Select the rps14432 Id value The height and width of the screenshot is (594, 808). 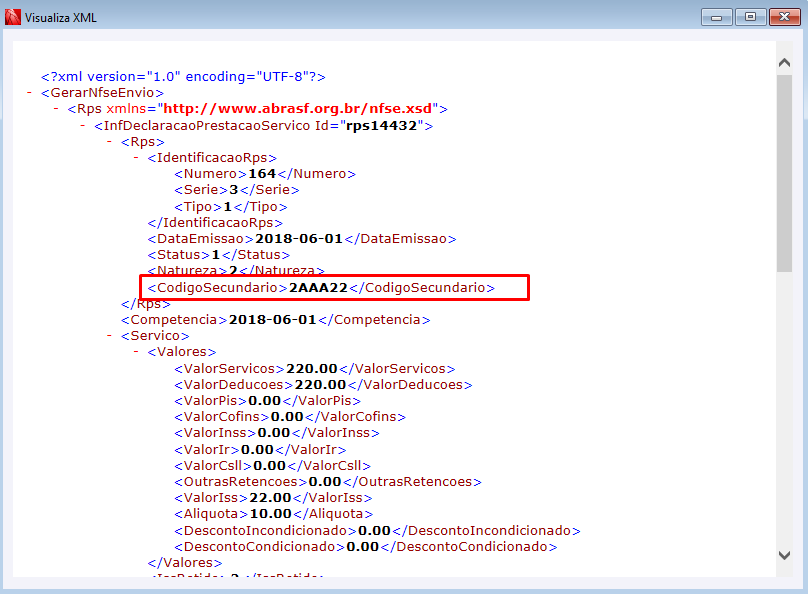(x=381, y=125)
